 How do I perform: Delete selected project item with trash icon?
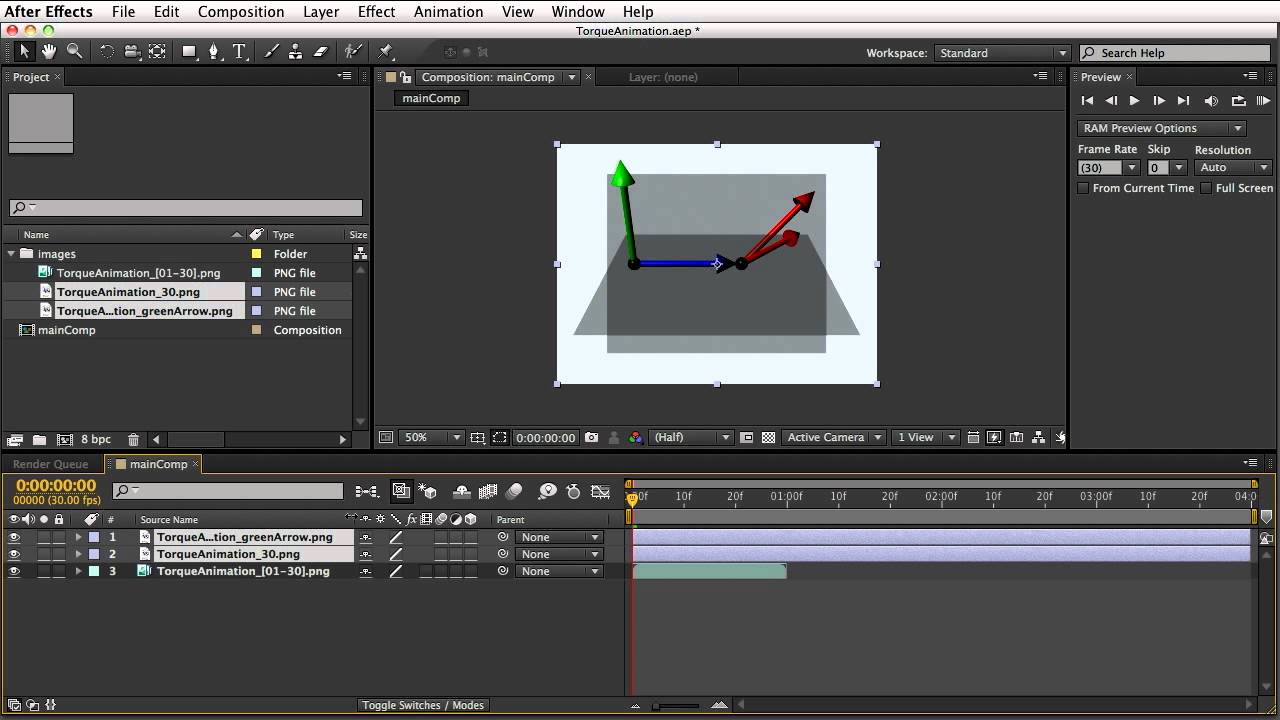click(x=133, y=439)
